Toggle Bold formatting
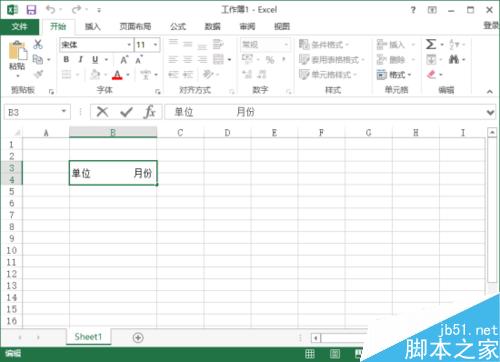Viewport: 500px width, 362px height. 66,59
